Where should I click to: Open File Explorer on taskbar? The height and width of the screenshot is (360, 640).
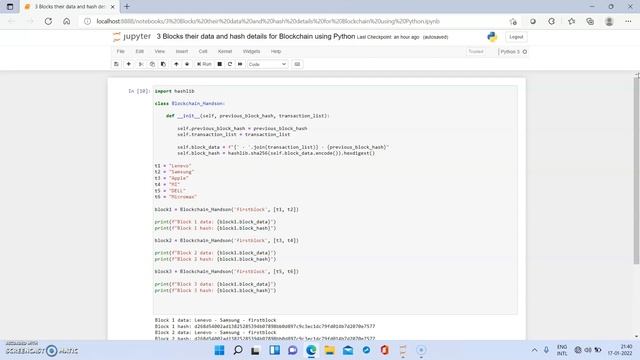[x=329, y=350]
